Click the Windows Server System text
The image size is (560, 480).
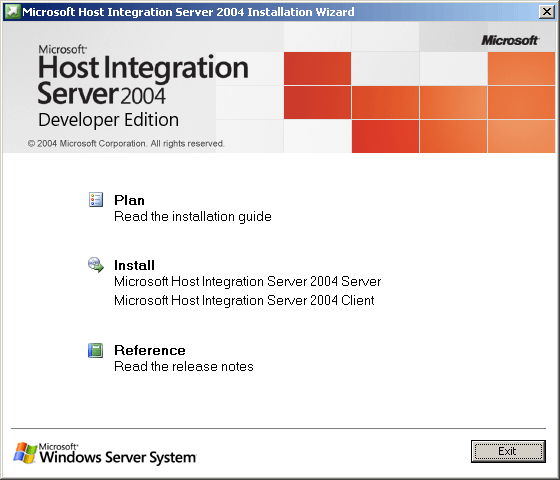tap(118, 457)
